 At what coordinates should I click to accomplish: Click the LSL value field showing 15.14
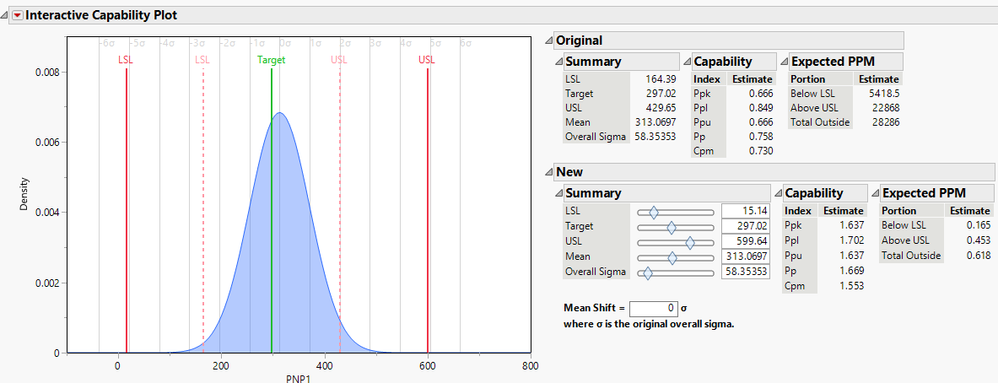click(x=745, y=211)
